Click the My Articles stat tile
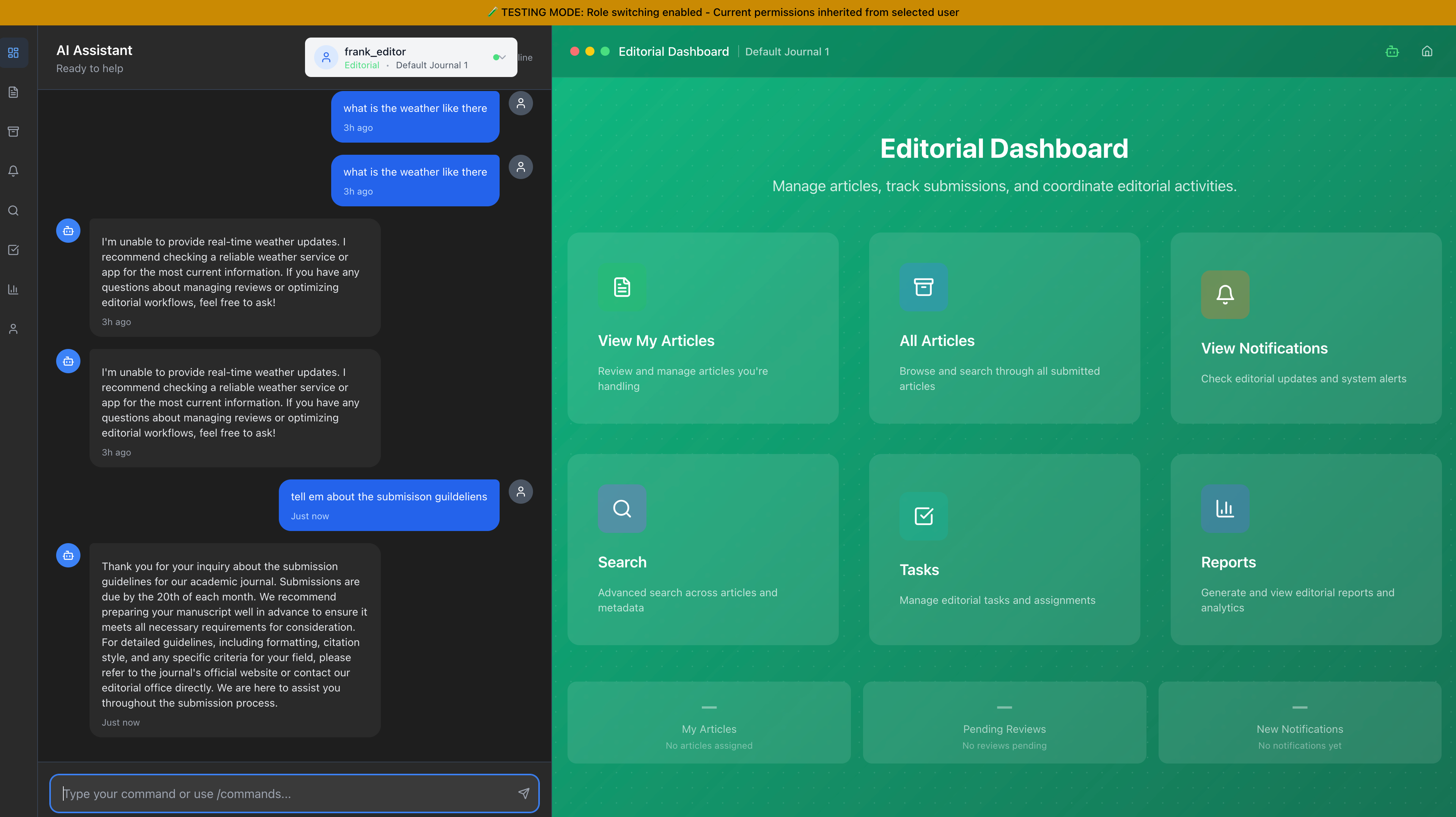 tap(709, 722)
